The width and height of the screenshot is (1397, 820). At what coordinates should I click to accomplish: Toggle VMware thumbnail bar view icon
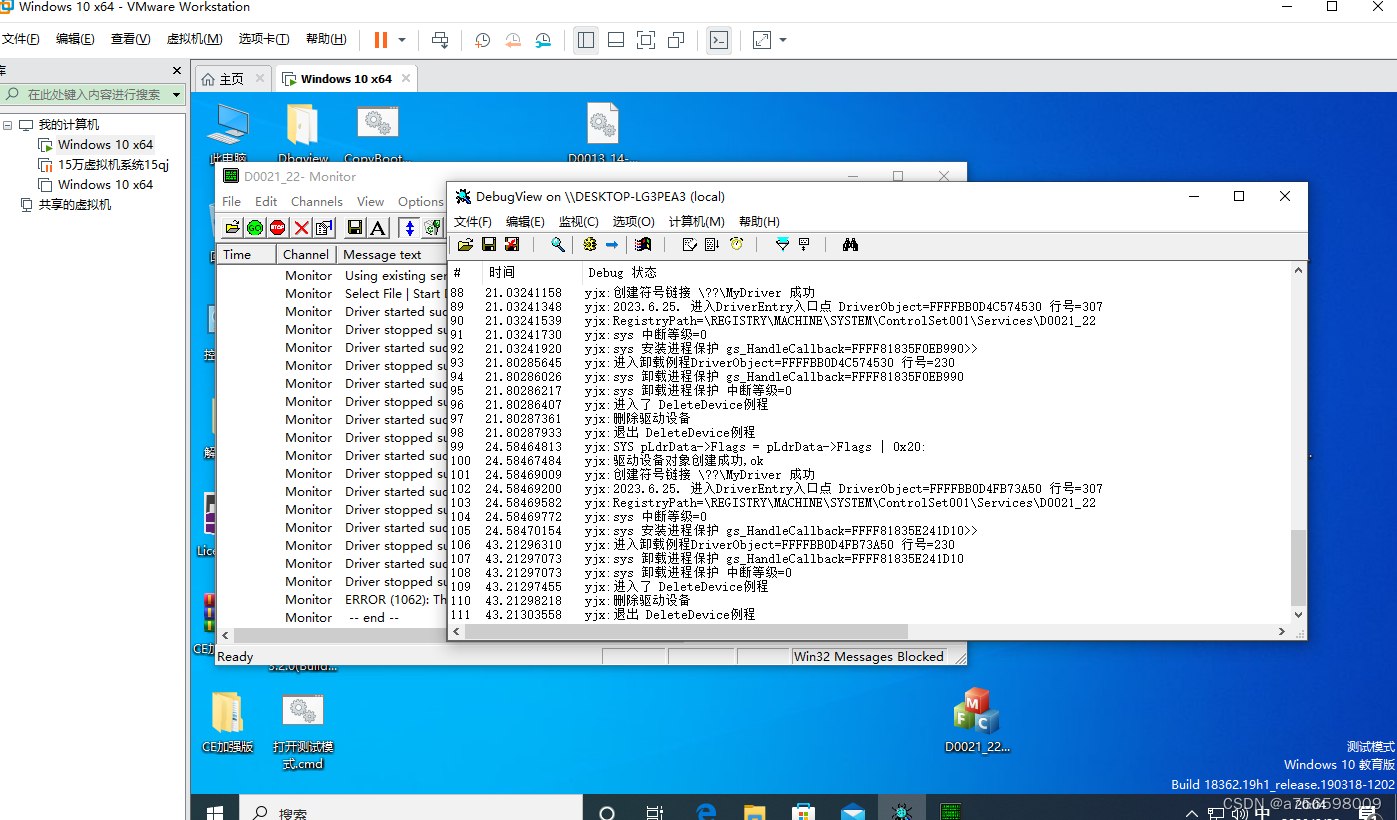[x=616, y=40]
